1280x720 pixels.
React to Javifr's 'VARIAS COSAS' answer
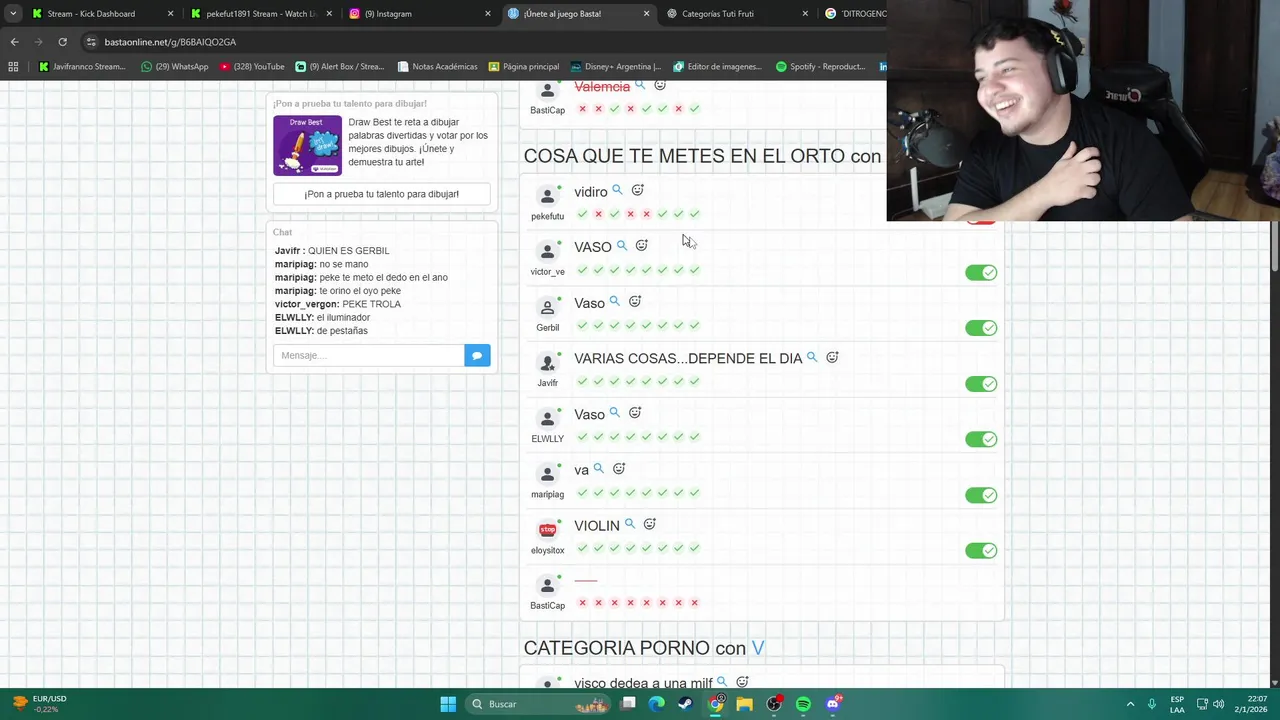831,357
